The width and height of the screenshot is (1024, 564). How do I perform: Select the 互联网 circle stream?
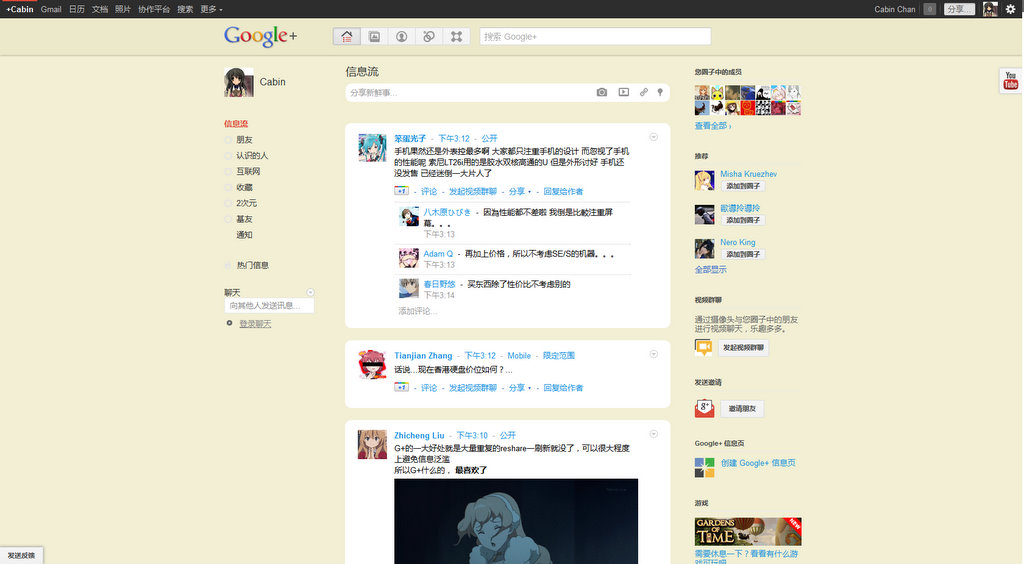tap(248, 171)
